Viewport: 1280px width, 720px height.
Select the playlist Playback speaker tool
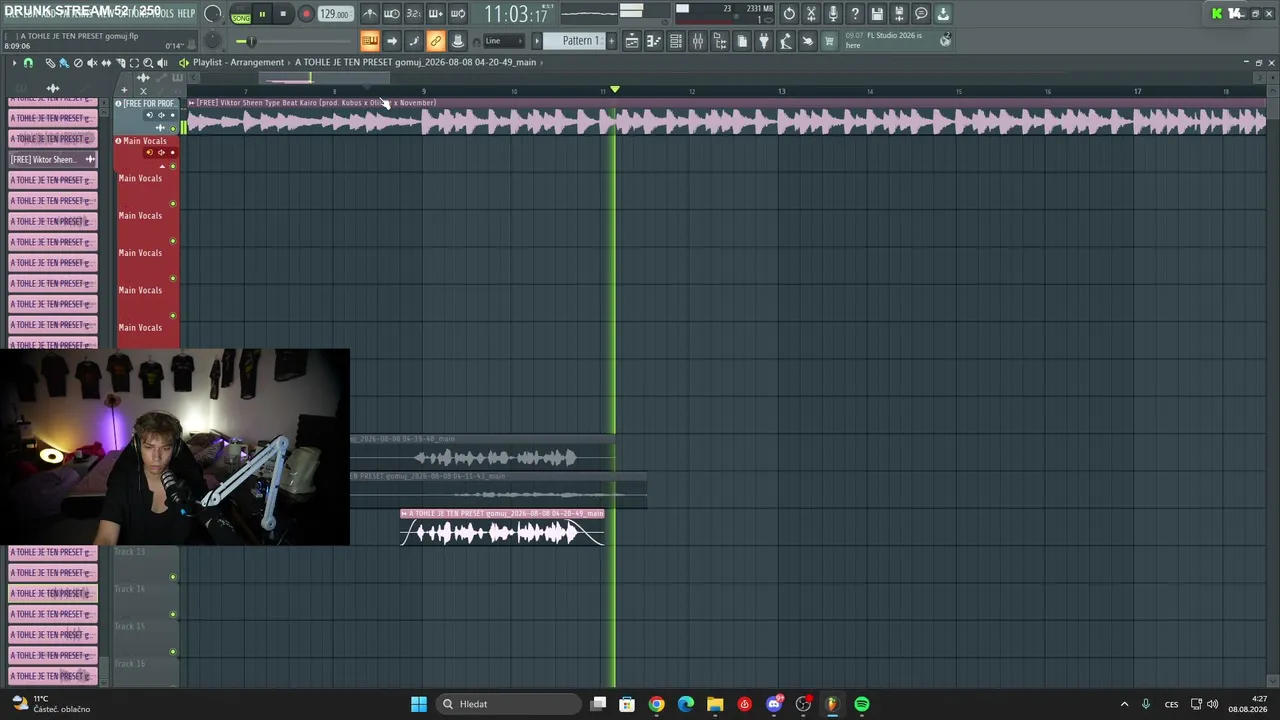coord(162,62)
